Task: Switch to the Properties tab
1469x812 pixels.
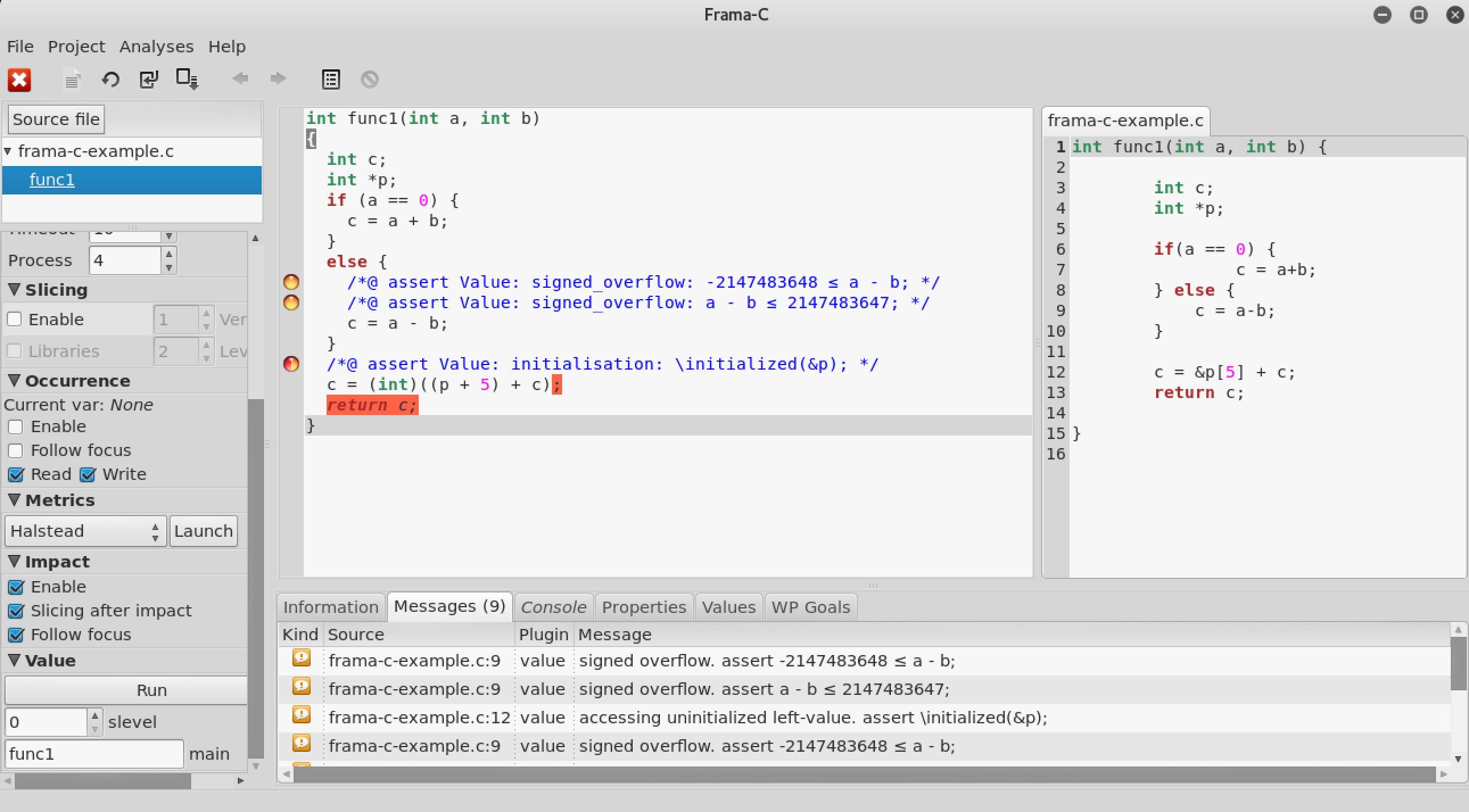Action: (644, 607)
